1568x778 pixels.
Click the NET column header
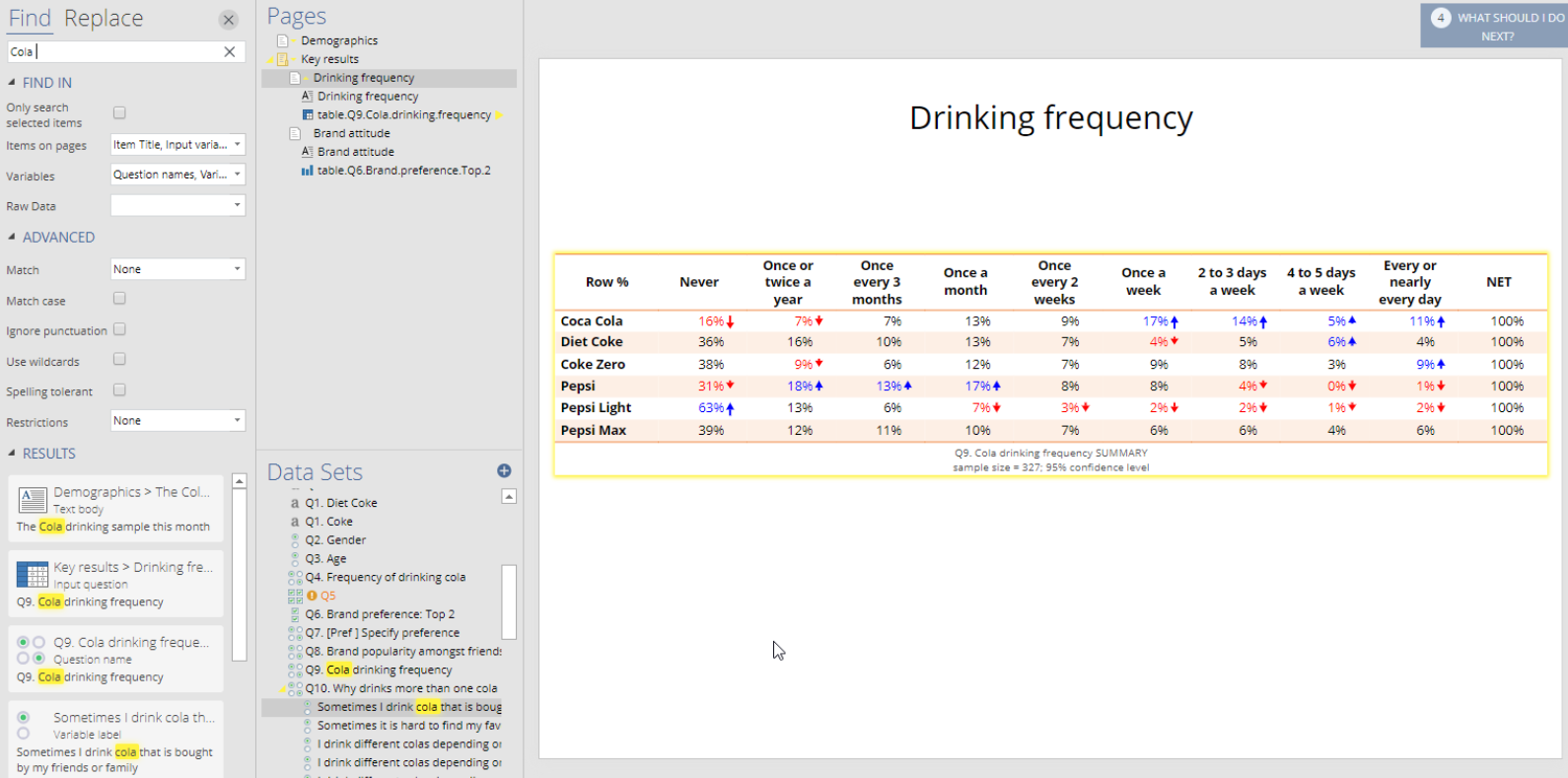(x=1499, y=282)
